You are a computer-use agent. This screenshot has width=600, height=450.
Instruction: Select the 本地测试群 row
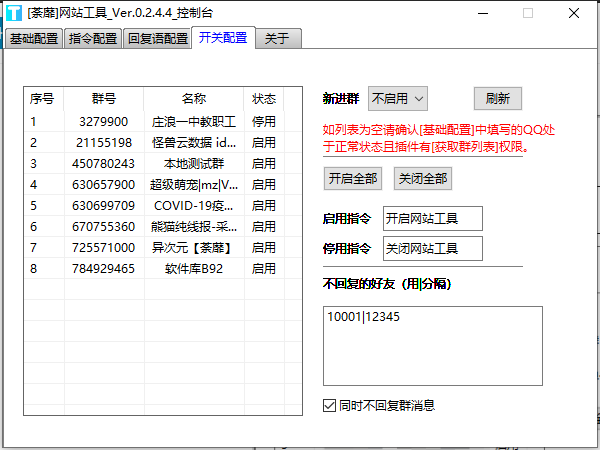tap(193, 163)
